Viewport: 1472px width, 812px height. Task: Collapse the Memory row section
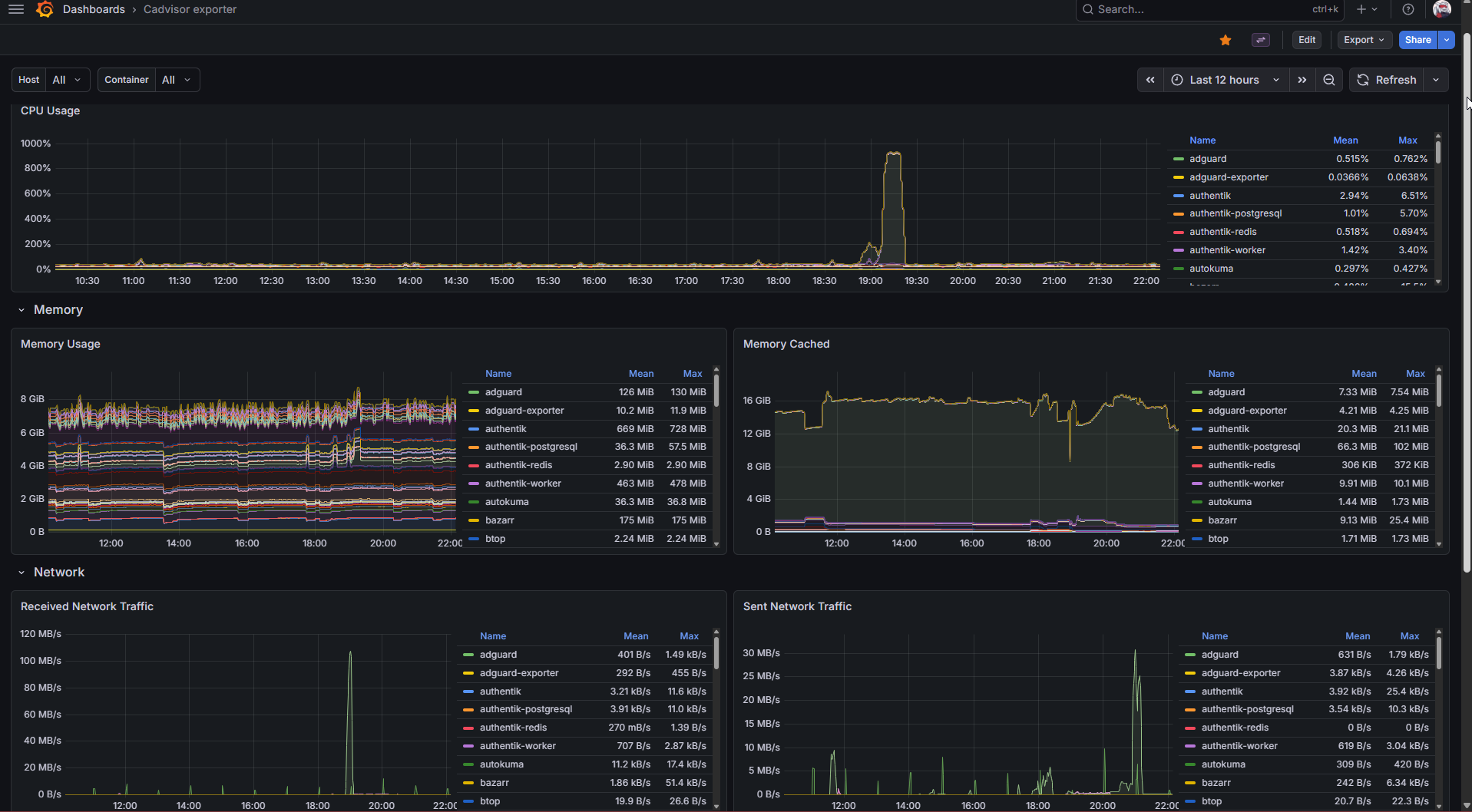click(x=22, y=310)
